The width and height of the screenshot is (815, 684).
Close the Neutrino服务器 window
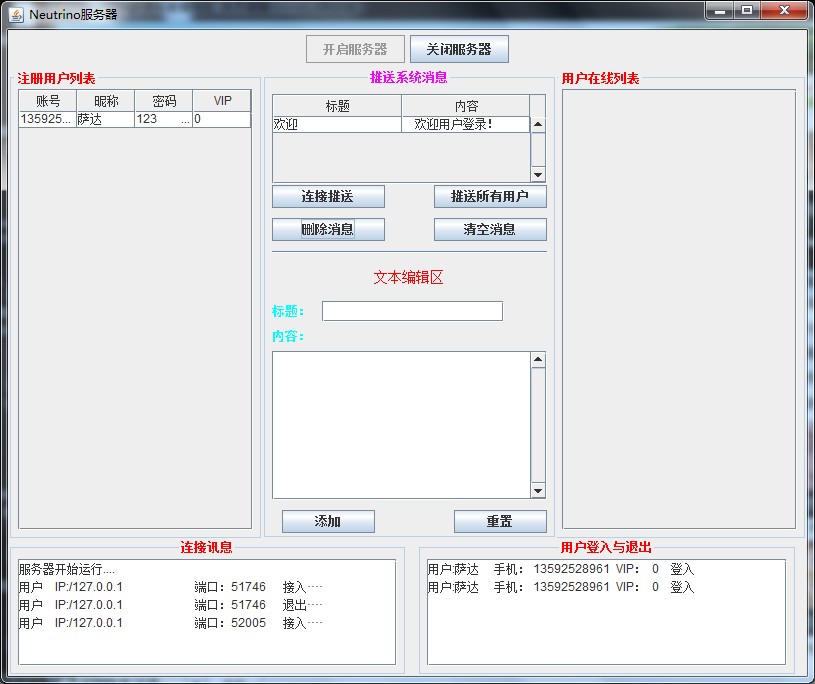pyautogui.click(x=785, y=10)
